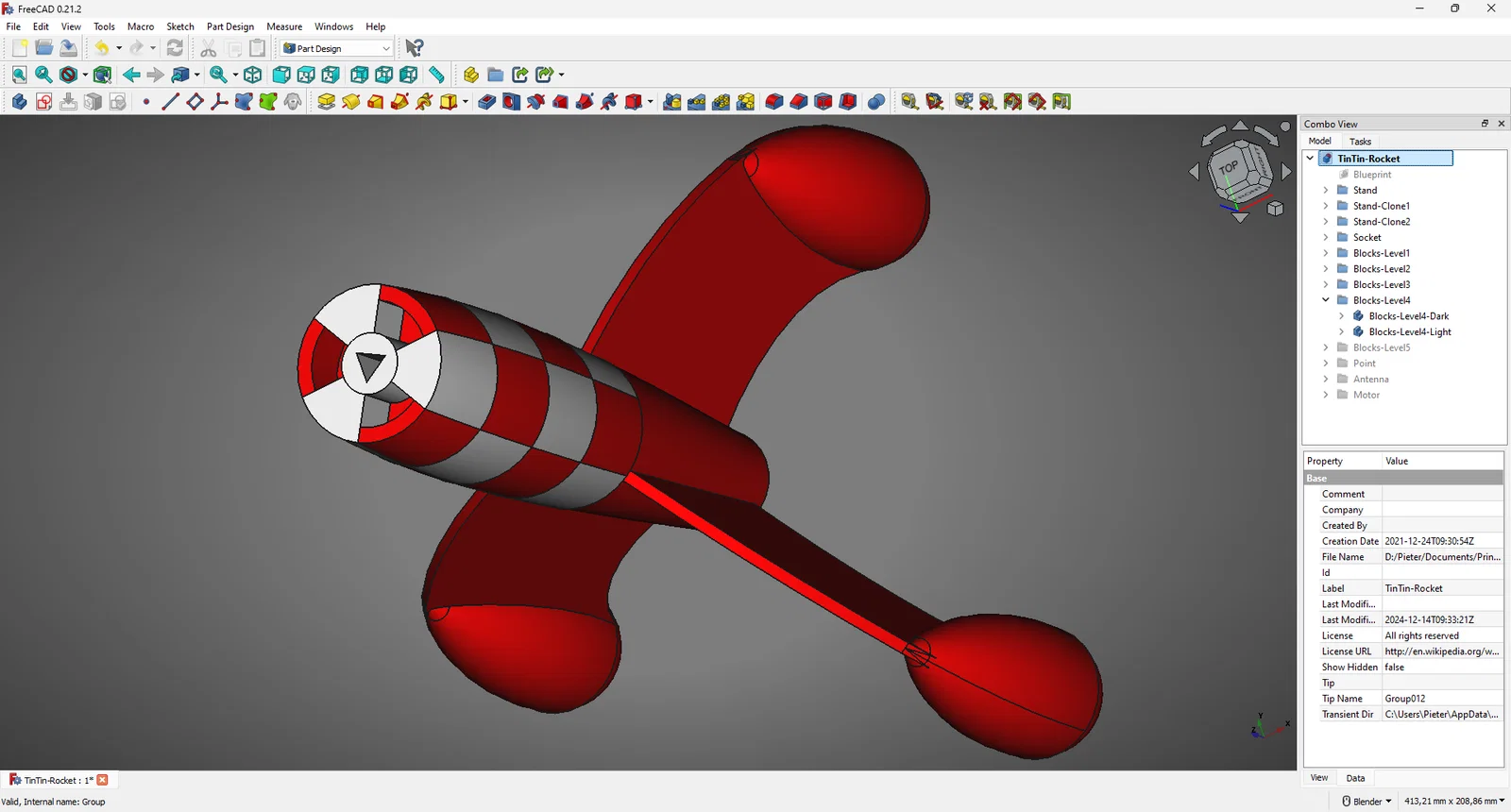Image resolution: width=1511 pixels, height=812 pixels.
Task: Switch to the Tasks tab
Action: 1360,142
